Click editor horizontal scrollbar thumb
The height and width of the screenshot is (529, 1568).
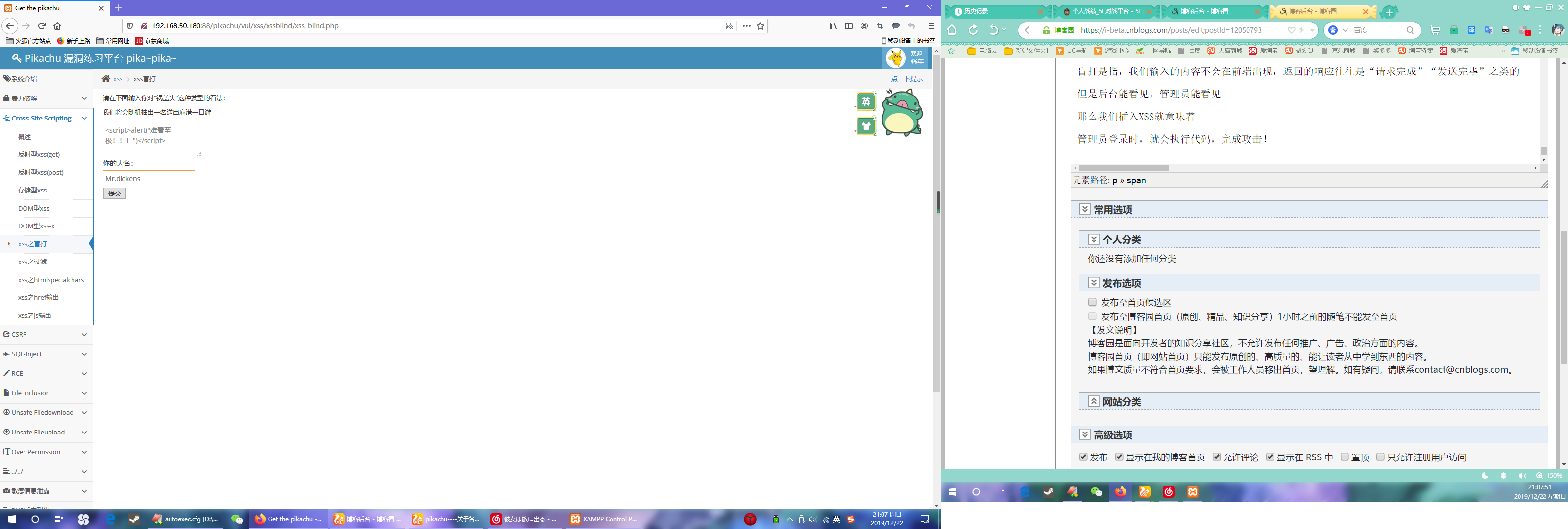click(1124, 168)
